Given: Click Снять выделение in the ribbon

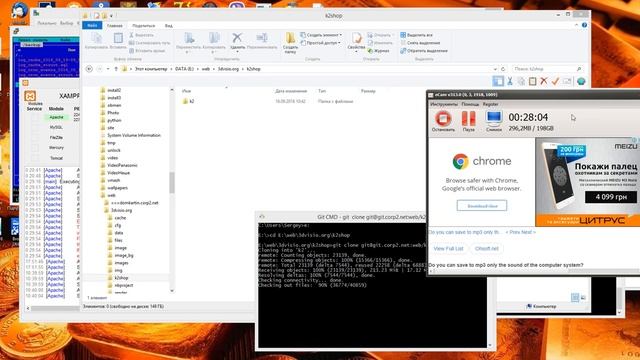Looking at the screenshot, I should [420, 43].
